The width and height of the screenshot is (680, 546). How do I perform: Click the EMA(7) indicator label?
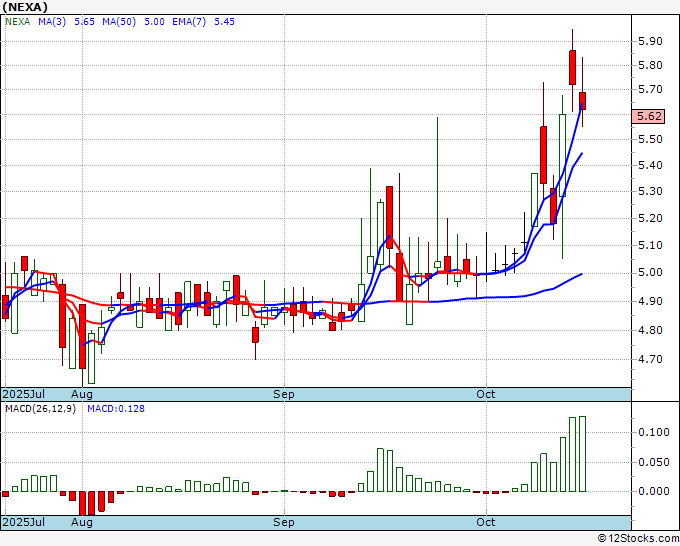pyautogui.click(x=189, y=22)
